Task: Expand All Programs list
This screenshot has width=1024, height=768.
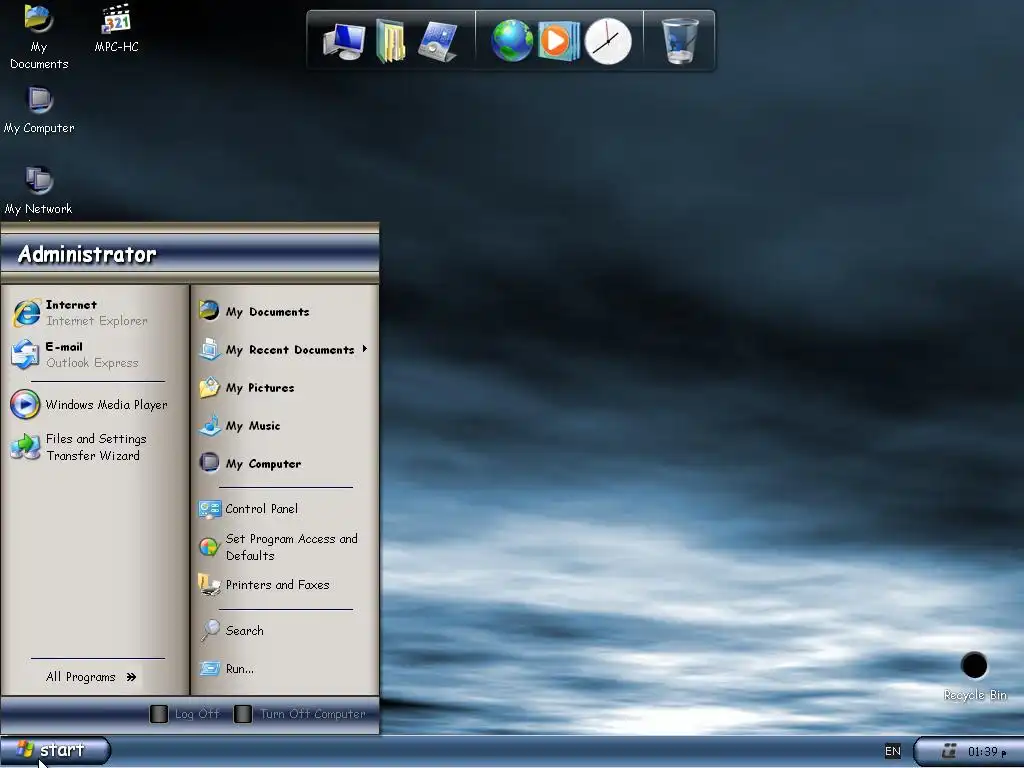Action: coord(91,677)
